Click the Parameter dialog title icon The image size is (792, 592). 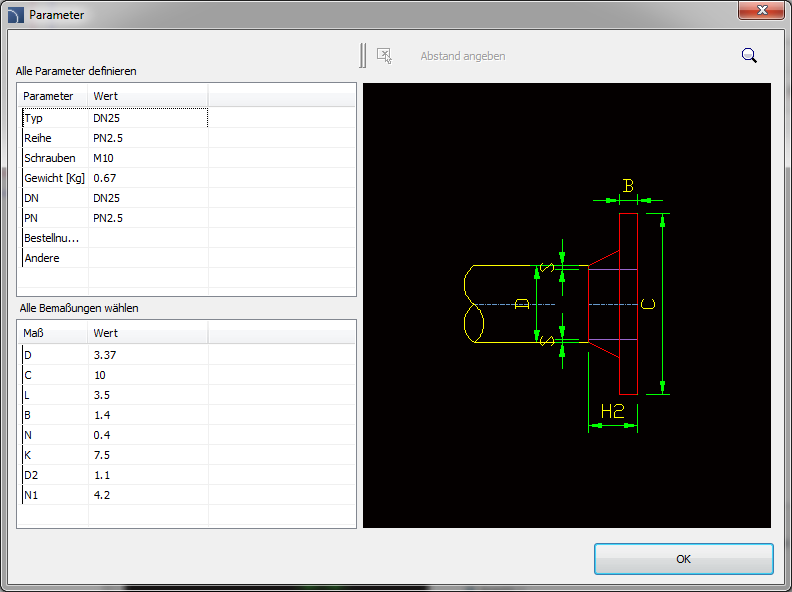[x=15, y=15]
